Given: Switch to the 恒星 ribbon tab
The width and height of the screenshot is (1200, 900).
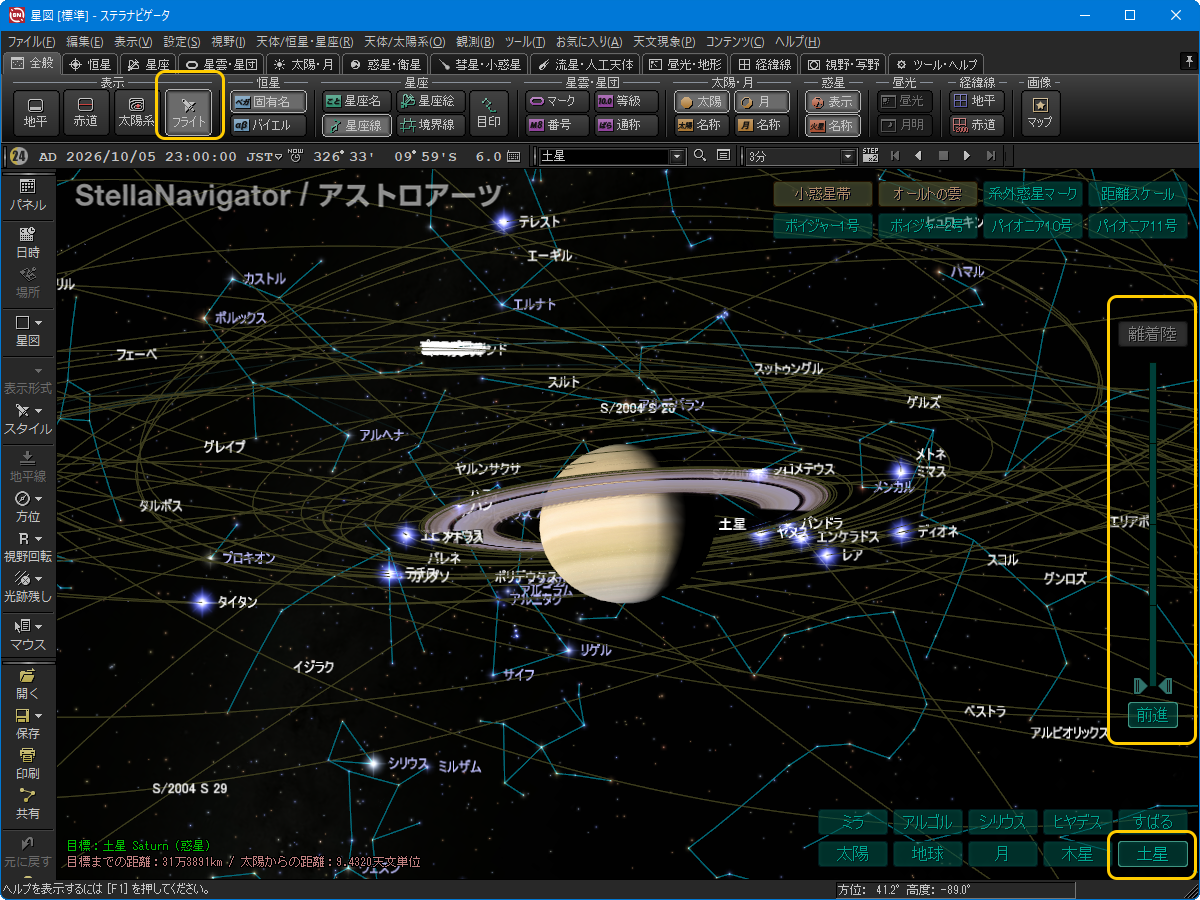Looking at the screenshot, I should coord(90,64).
